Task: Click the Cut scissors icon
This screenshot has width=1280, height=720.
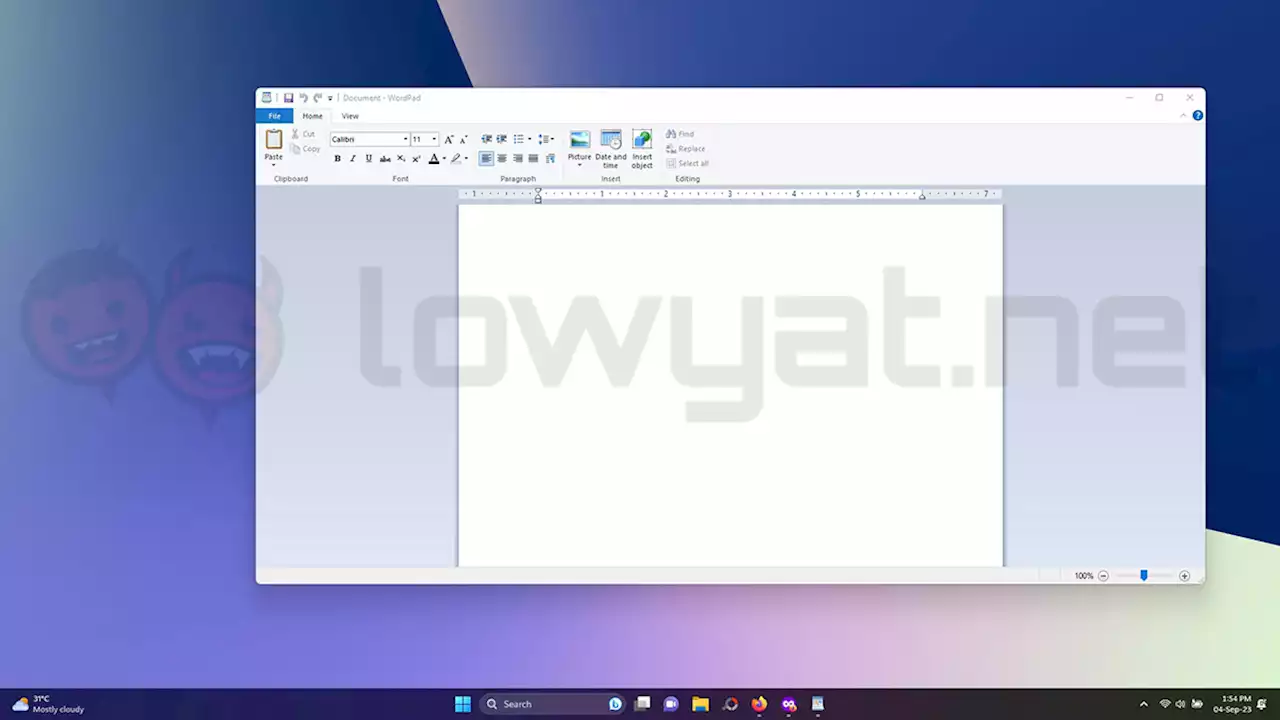Action: coord(295,134)
